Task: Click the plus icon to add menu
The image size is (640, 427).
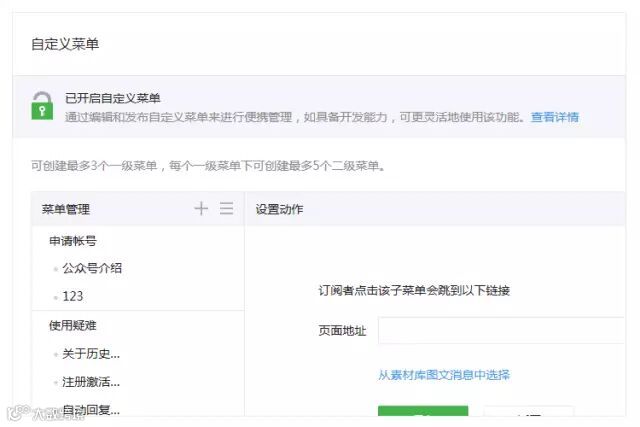Action: pyautogui.click(x=201, y=209)
